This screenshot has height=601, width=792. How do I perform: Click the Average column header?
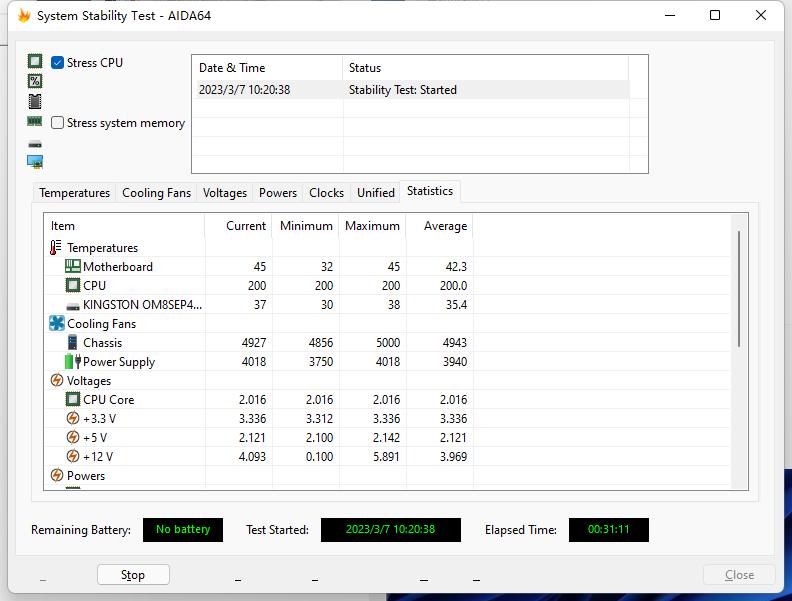point(445,226)
